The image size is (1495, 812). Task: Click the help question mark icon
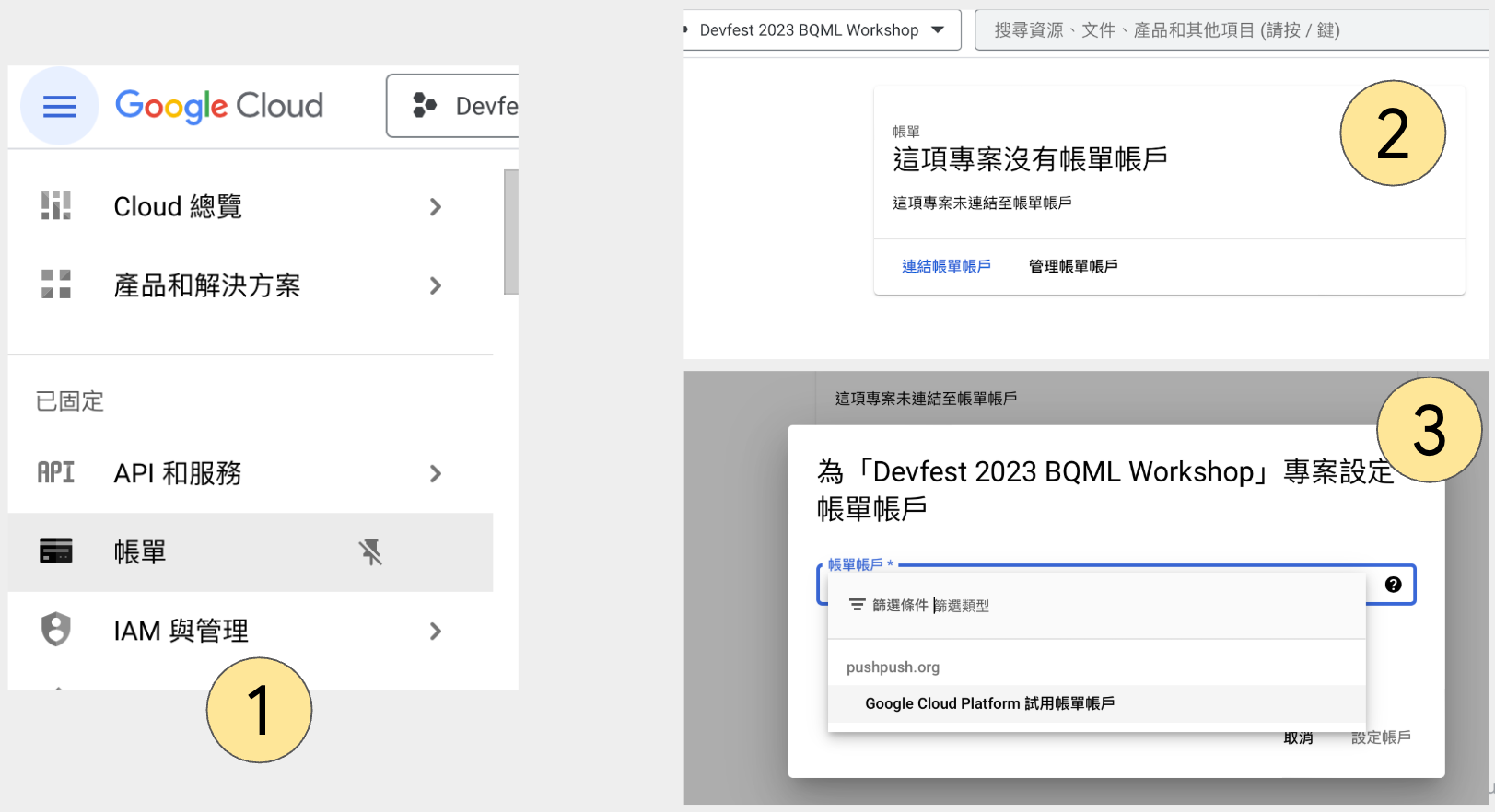1393,585
